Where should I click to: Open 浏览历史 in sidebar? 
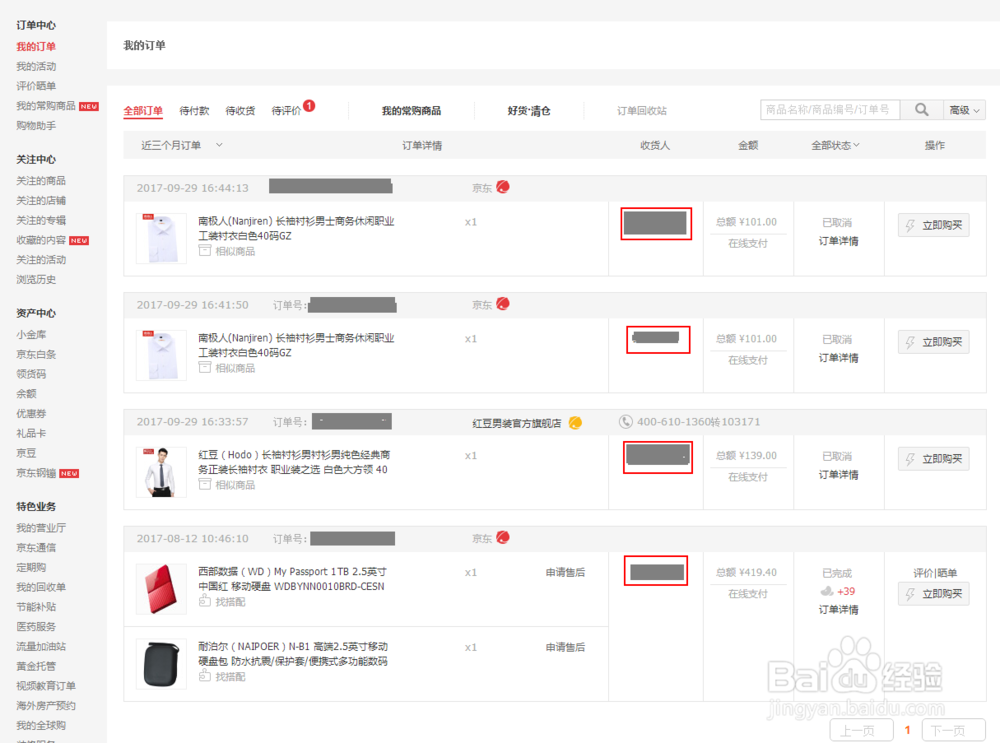(36, 279)
